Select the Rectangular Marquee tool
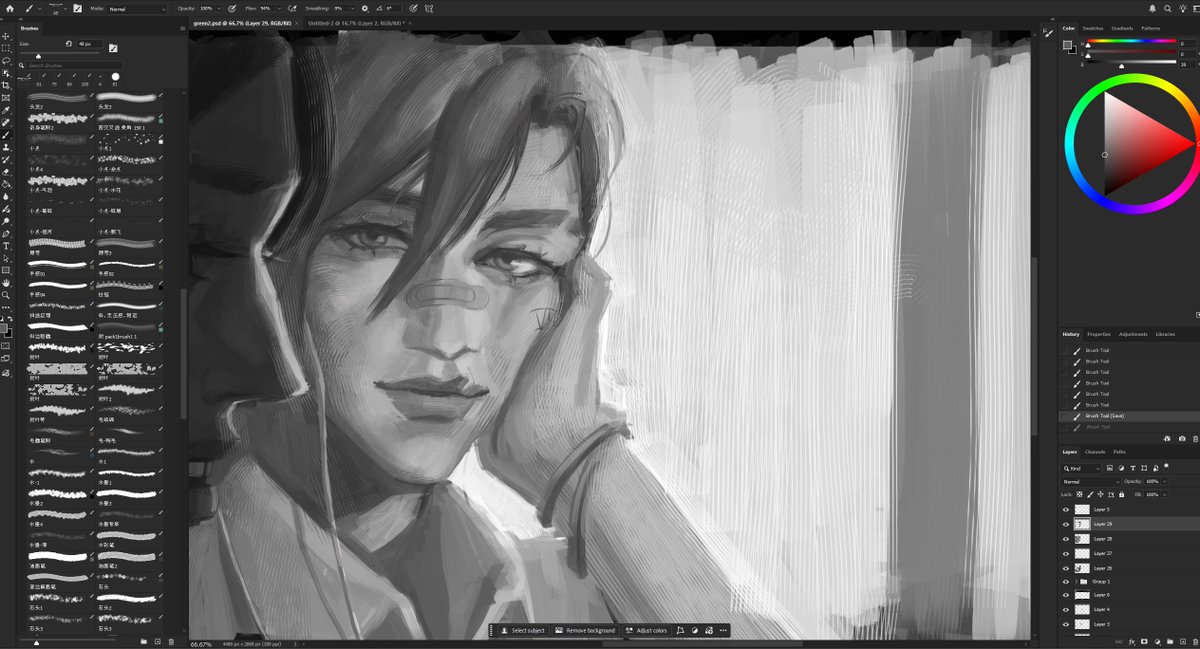 click(x=6, y=47)
